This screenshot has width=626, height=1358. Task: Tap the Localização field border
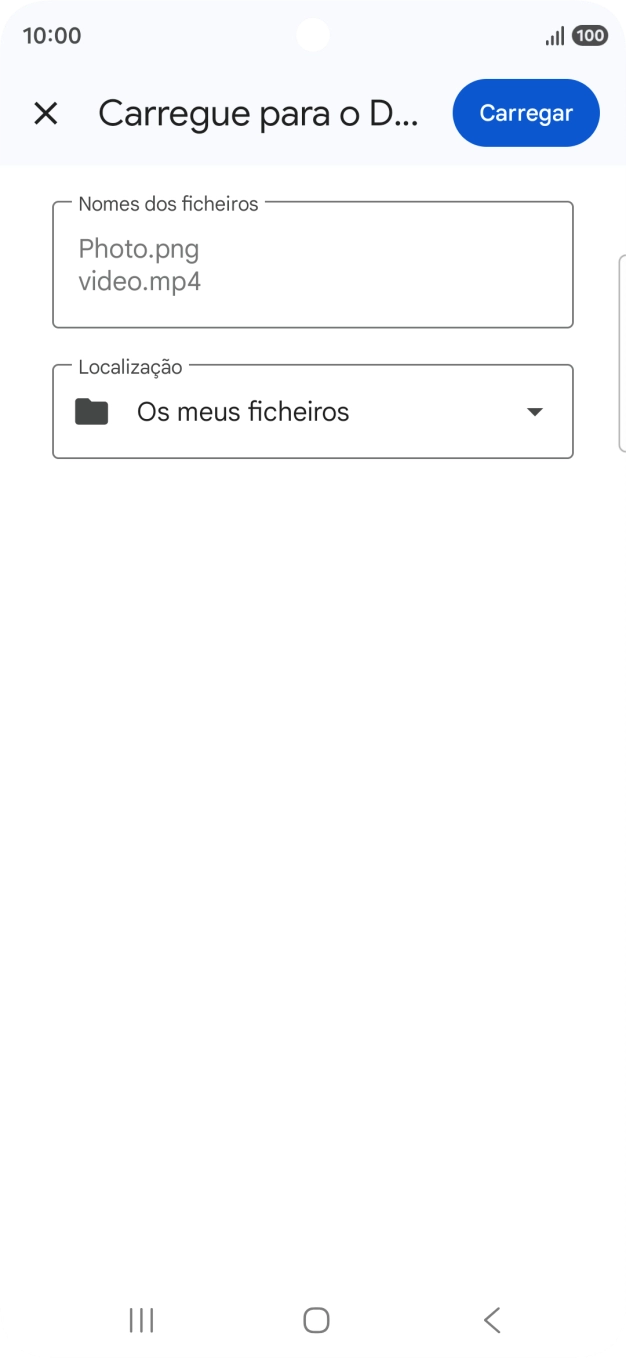(x=312, y=459)
